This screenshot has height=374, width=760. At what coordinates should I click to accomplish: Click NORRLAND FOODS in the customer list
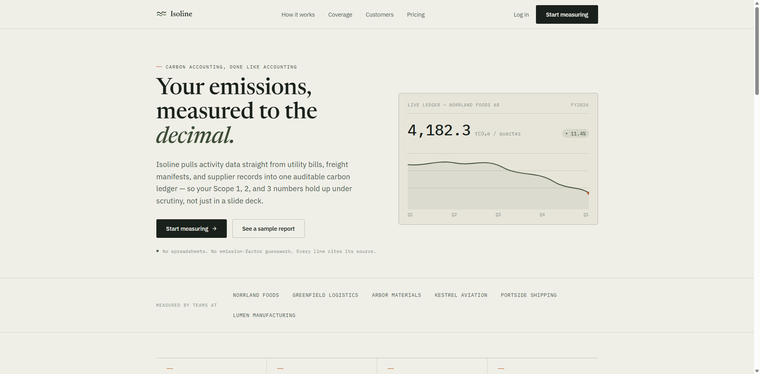256,295
